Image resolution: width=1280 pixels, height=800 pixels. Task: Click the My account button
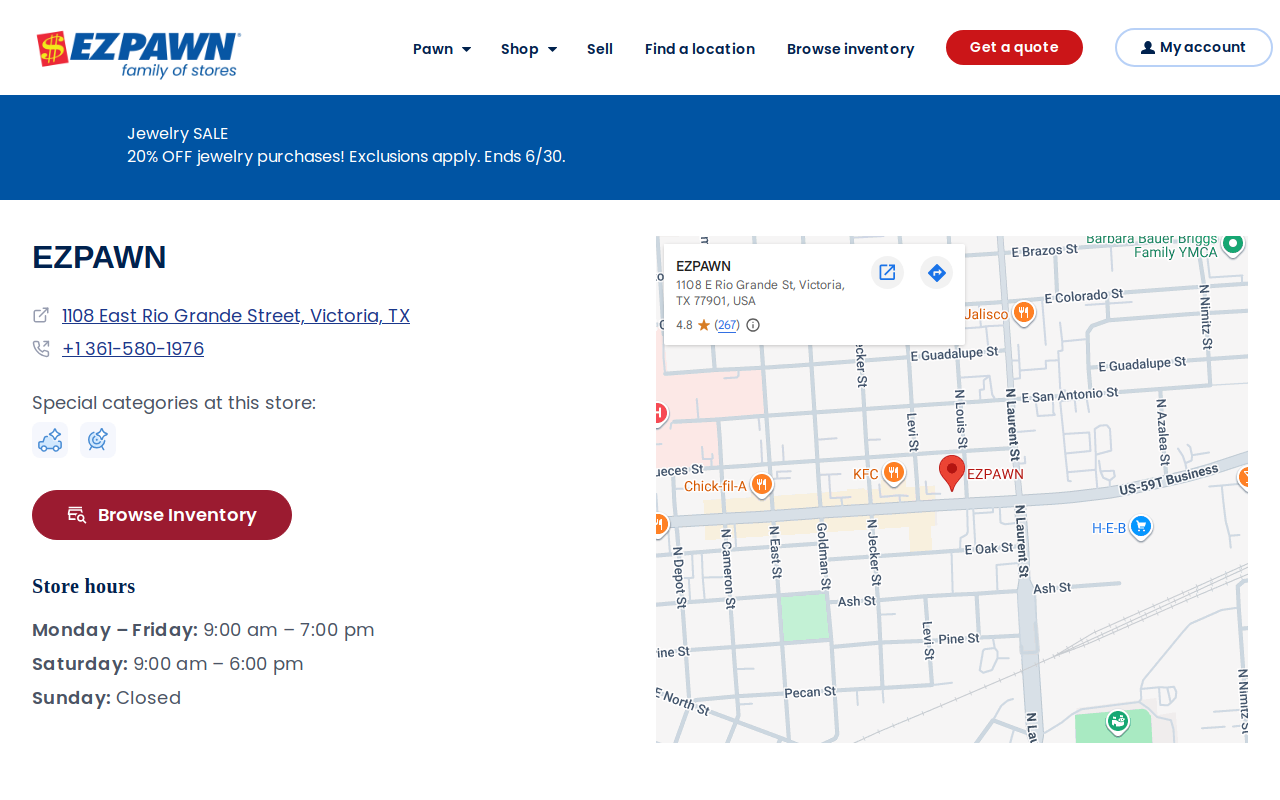[x=1193, y=48]
